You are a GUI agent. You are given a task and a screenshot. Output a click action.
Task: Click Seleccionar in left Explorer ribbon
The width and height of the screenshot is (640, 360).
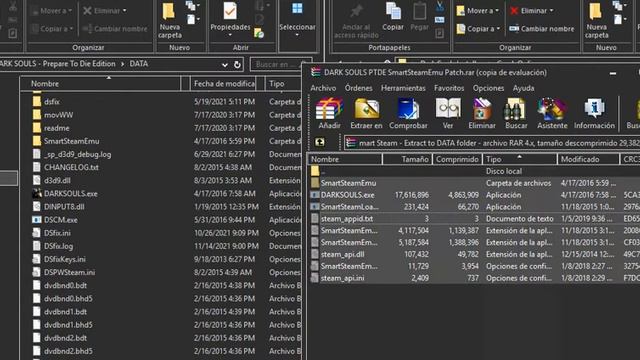tap(297, 20)
